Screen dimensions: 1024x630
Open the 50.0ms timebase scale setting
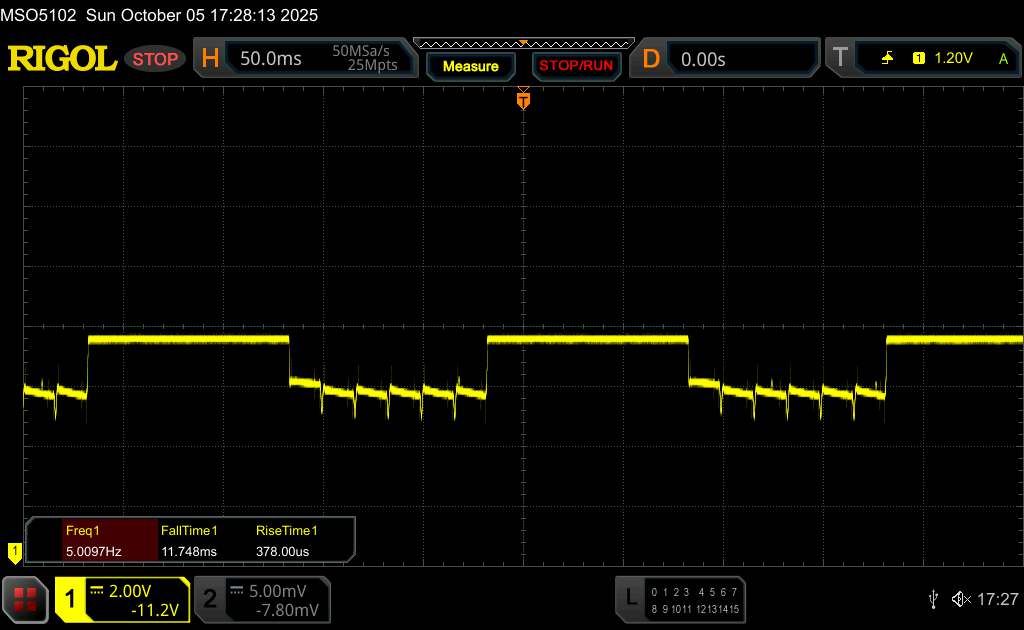point(271,59)
